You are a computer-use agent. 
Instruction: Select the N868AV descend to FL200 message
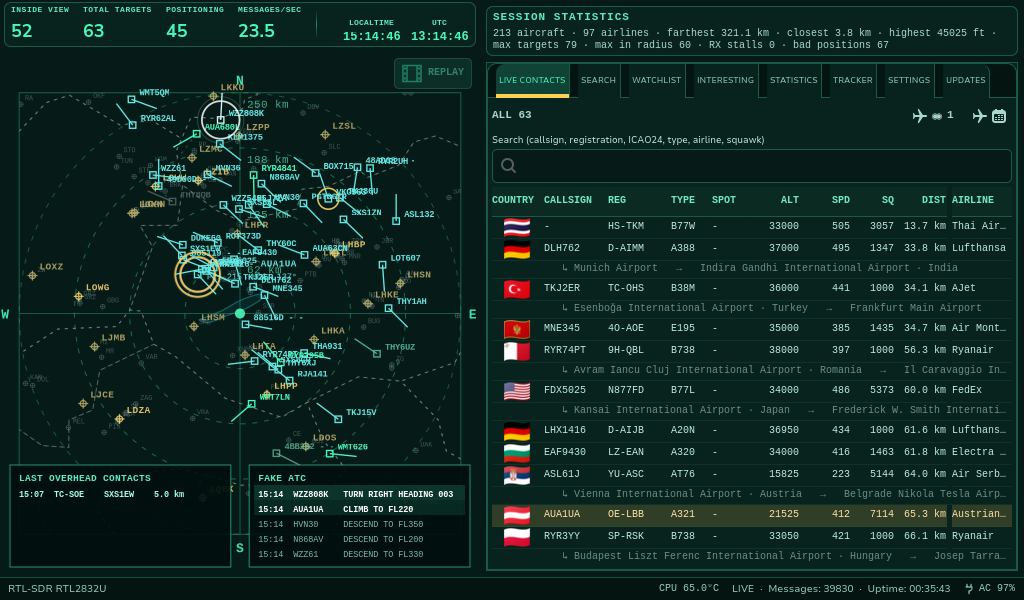coord(359,539)
